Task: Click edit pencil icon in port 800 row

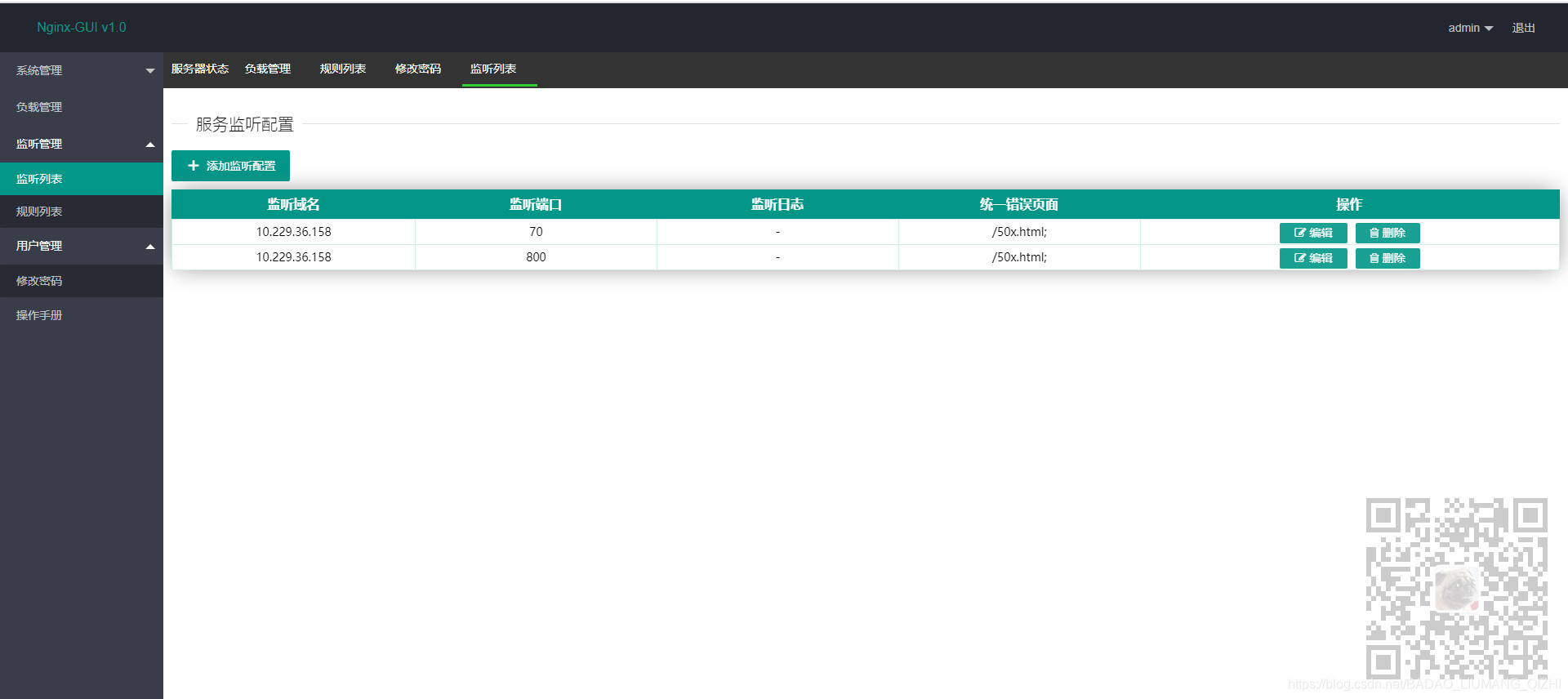Action: coord(1300,258)
